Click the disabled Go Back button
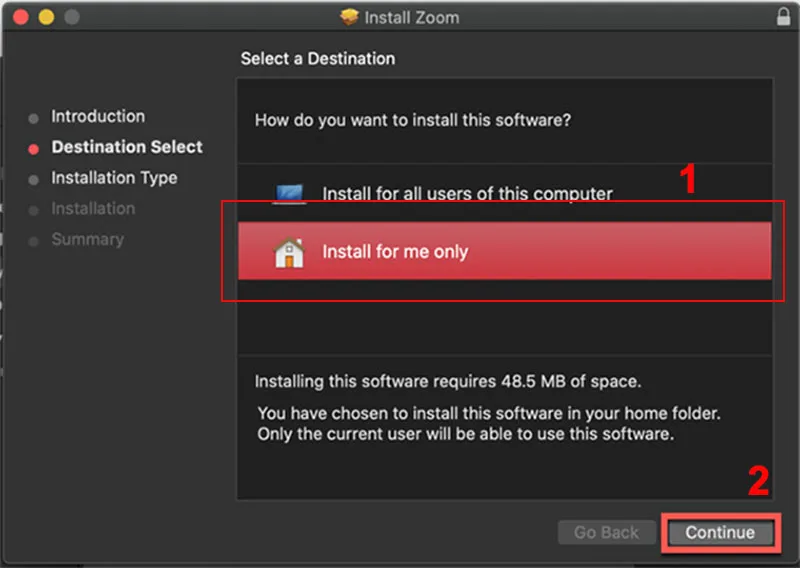Image resolution: width=800 pixels, height=568 pixels. pos(606,532)
